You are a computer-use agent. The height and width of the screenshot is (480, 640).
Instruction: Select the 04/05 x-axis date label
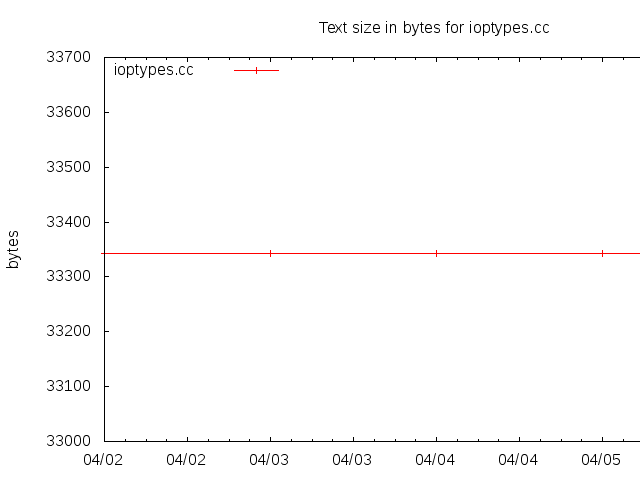point(602,460)
